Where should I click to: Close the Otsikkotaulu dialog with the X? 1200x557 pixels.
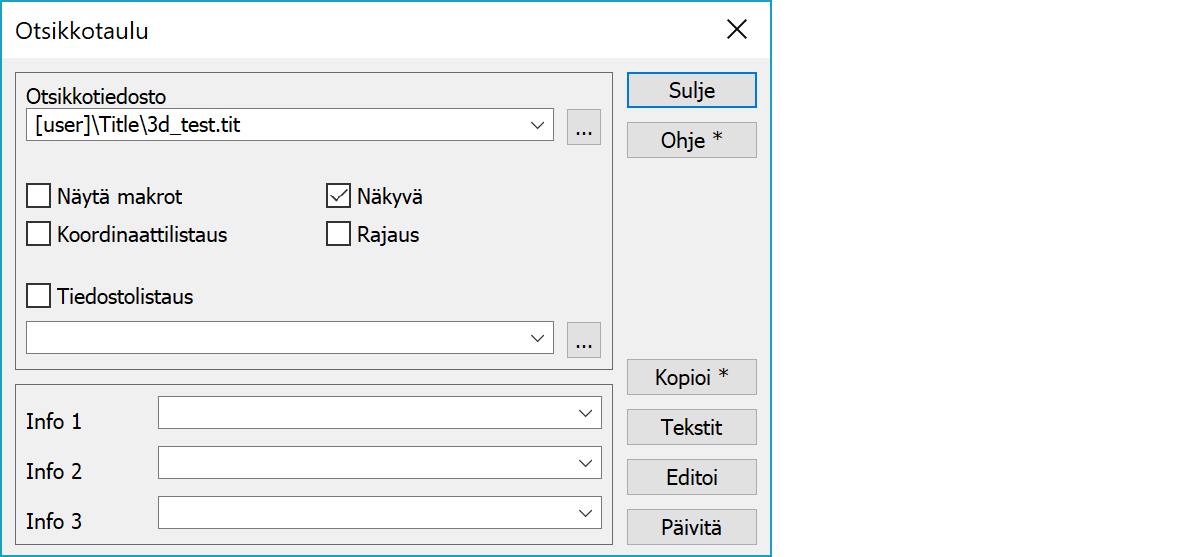(736, 30)
